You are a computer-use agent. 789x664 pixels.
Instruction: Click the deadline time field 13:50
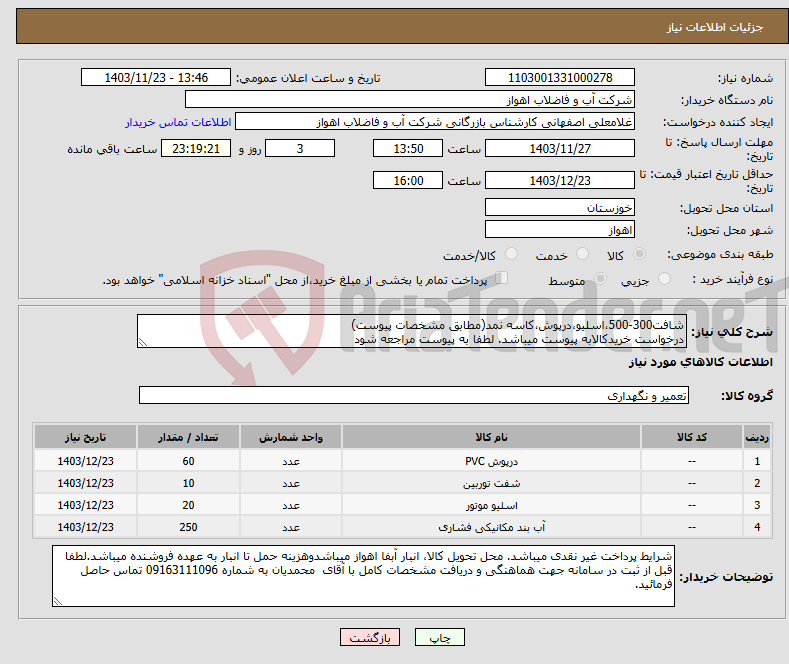coord(408,148)
